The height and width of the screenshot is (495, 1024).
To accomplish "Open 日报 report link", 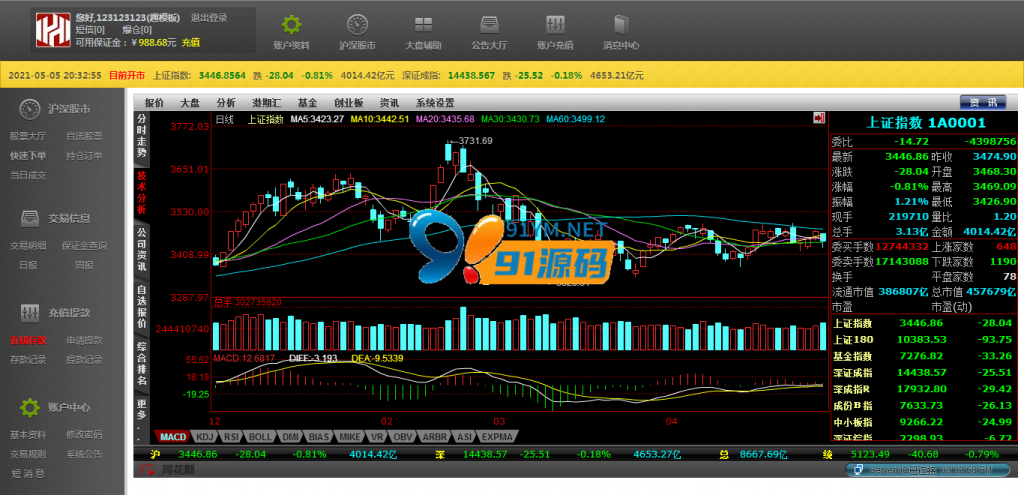I will [x=28, y=265].
